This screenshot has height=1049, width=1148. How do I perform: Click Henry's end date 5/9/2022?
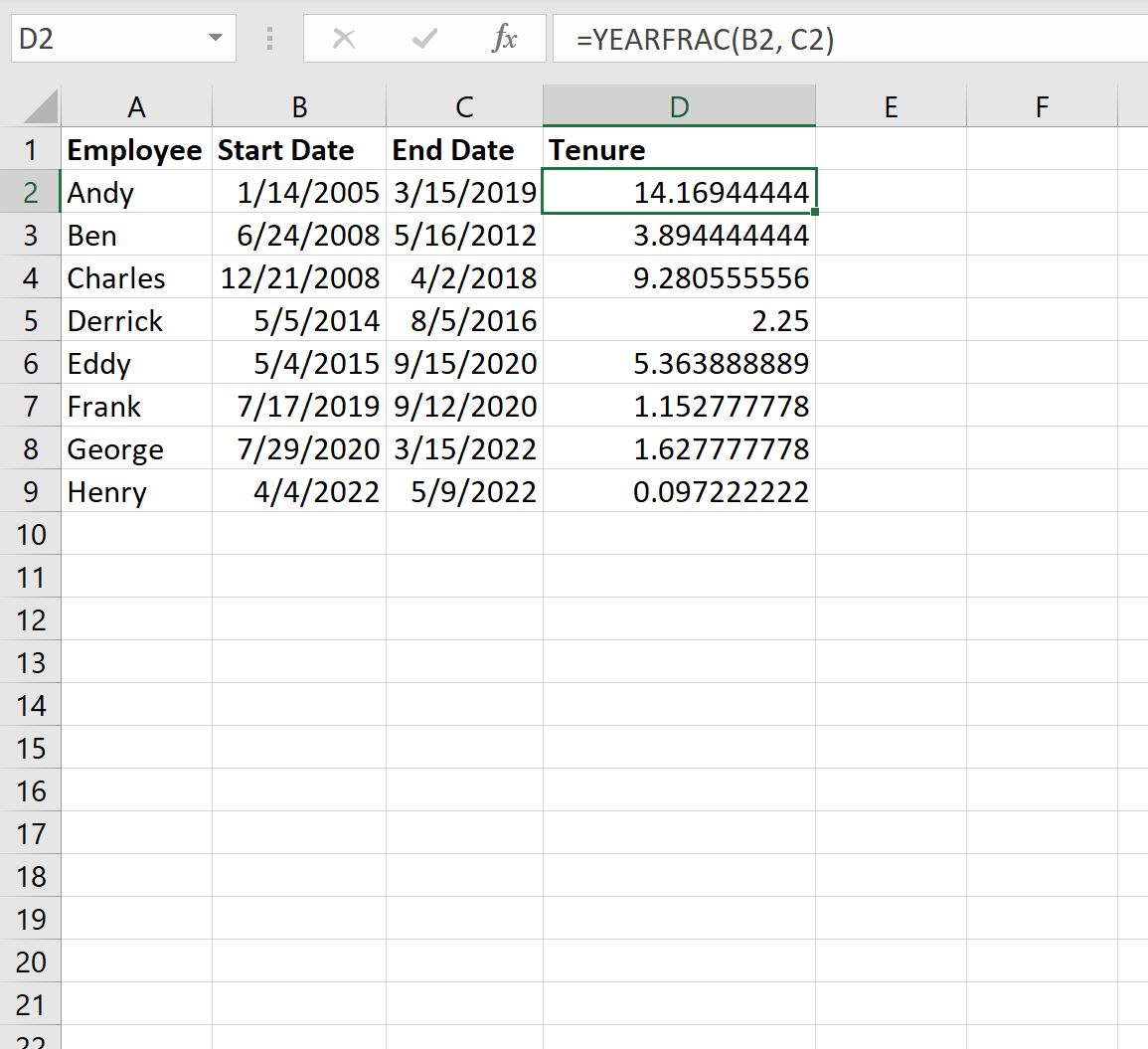click(x=462, y=491)
